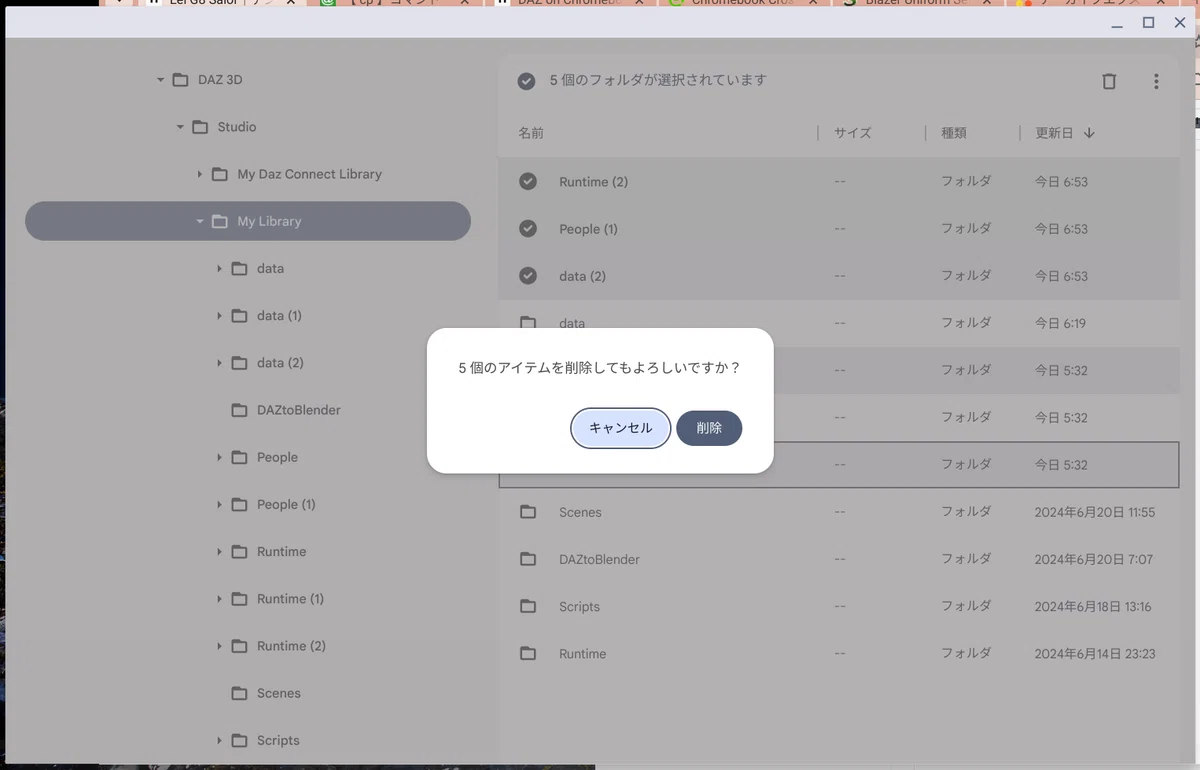1200x770 pixels.
Task: Expand the Runtime (2) arrow in the tree
Action: pyautogui.click(x=219, y=646)
